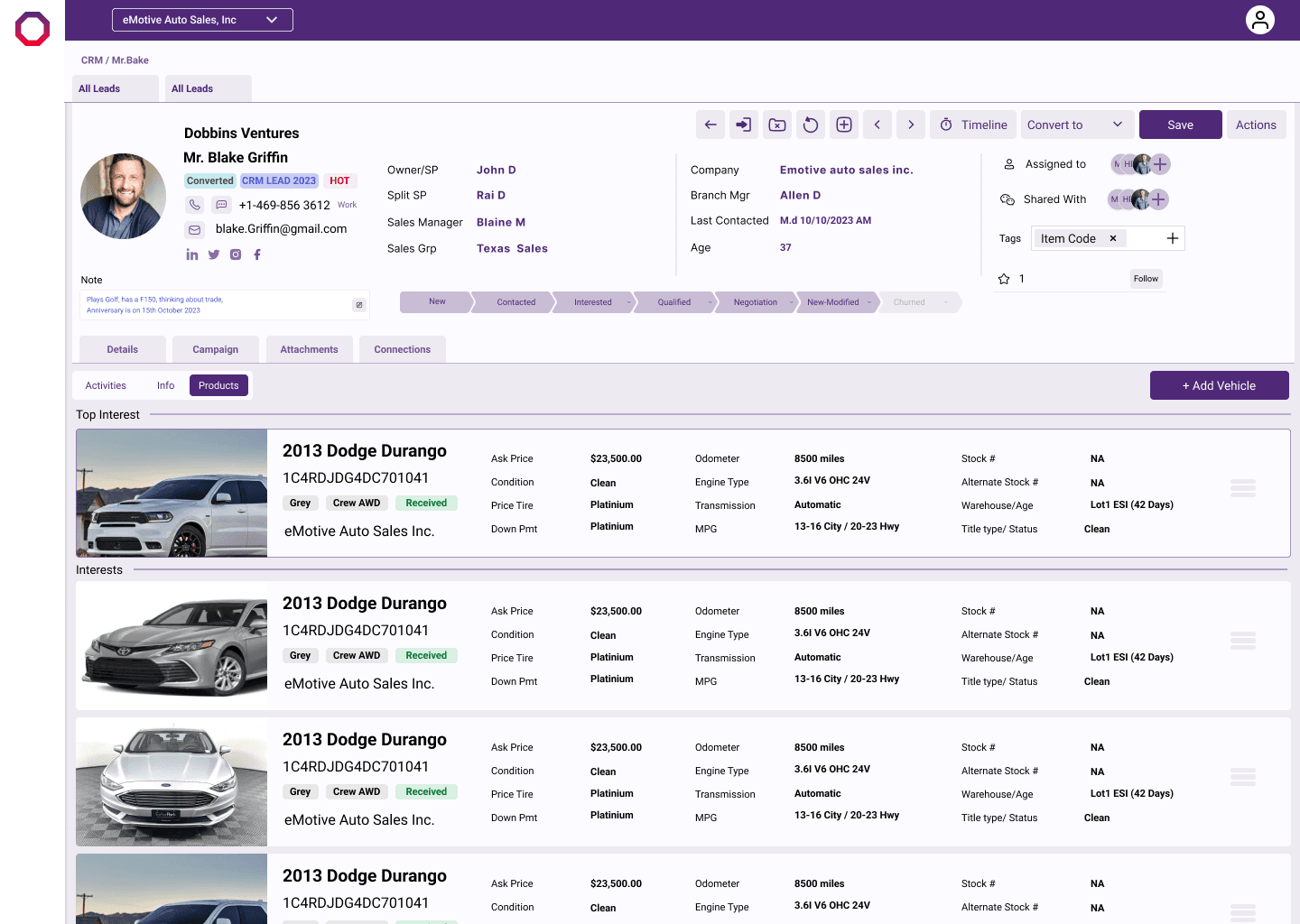Screen dimensions: 1300x924
Task: Expand the Interested stage dropdown arrow
Action: tap(628, 302)
